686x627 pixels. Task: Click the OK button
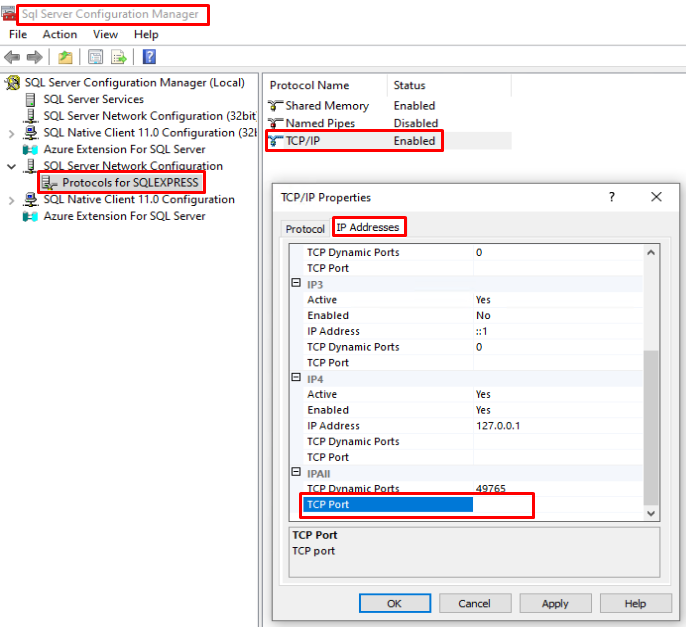(x=395, y=603)
